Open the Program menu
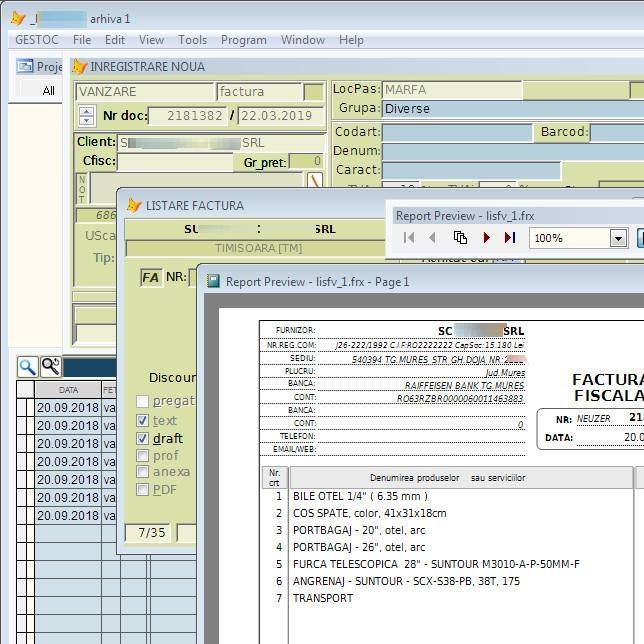 coord(244,40)
